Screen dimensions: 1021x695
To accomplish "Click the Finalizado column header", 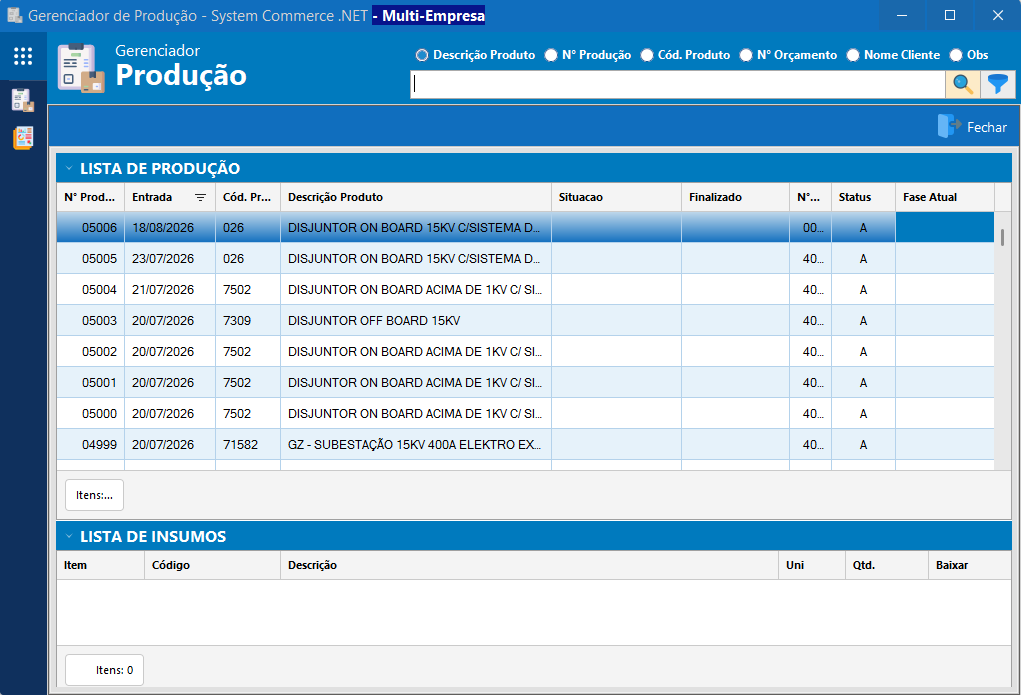I will [735, 197].
